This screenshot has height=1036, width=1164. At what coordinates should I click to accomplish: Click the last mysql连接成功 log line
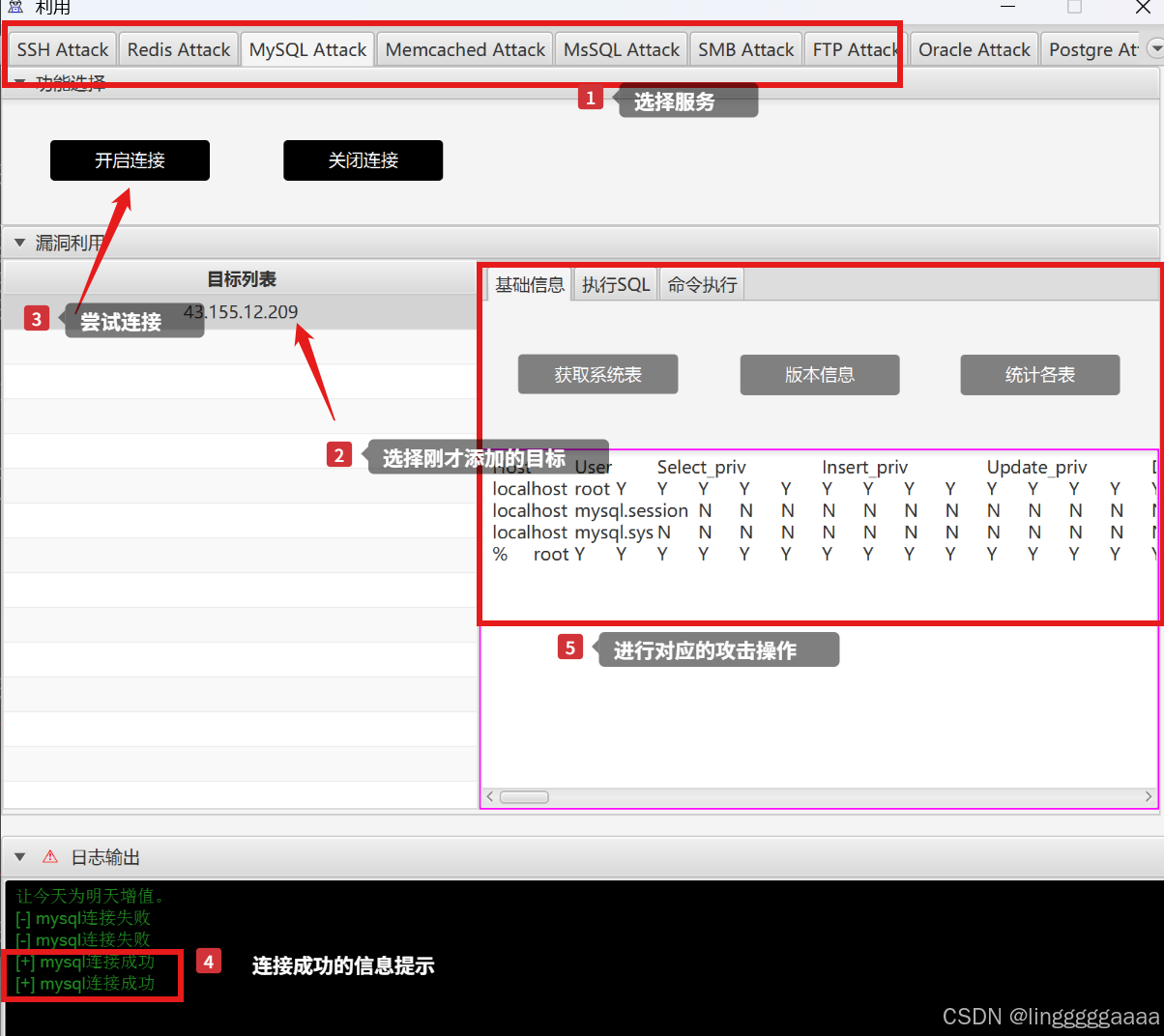pyautogui.click(x=85, y=984)
